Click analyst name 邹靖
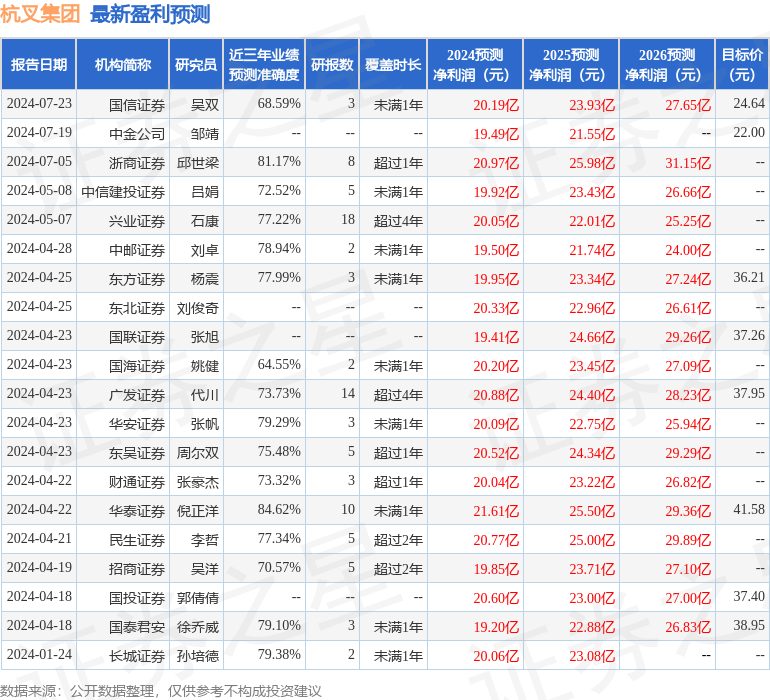 (205, 134)
